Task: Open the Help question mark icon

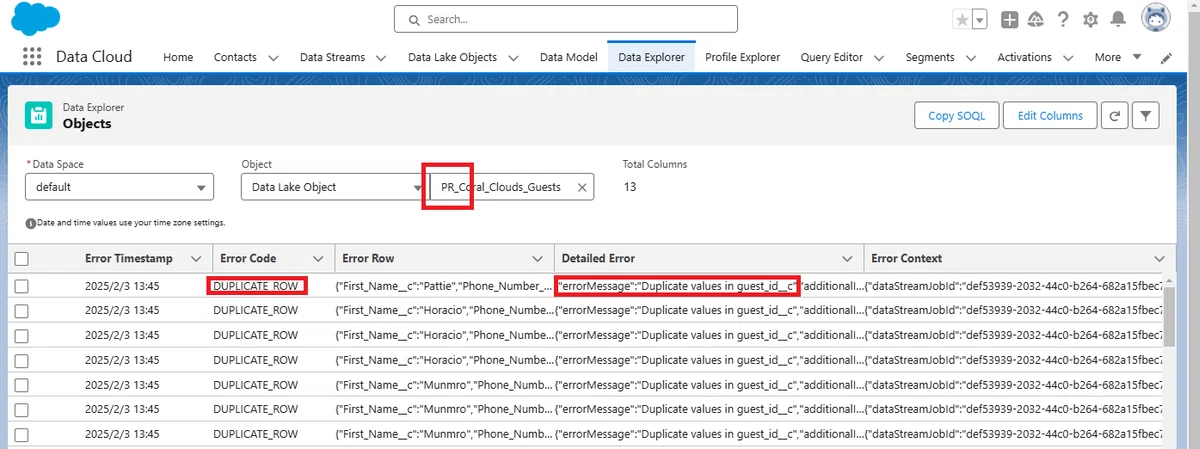Action: (1063, 19)
